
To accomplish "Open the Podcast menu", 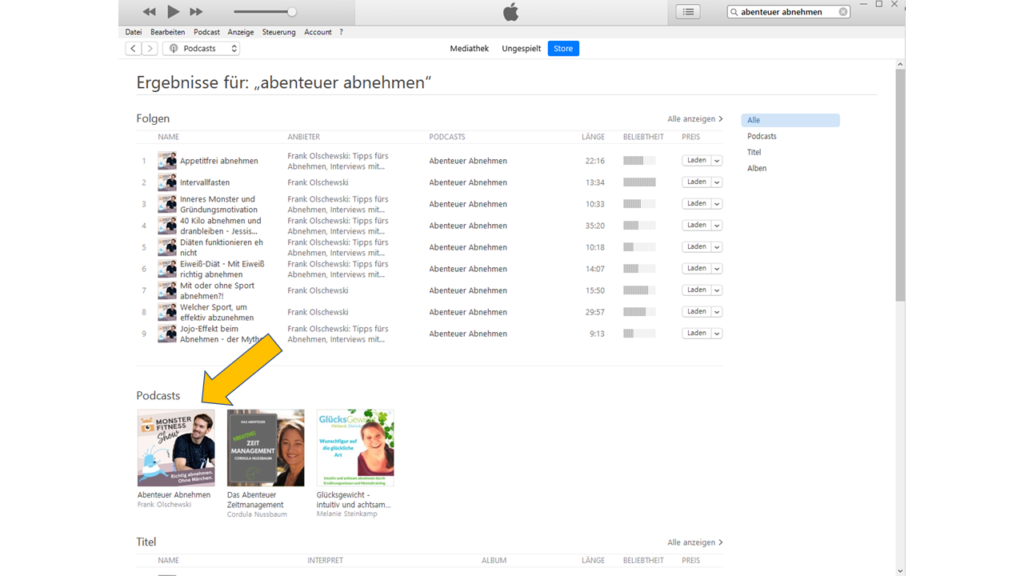I will coord(206,32).
